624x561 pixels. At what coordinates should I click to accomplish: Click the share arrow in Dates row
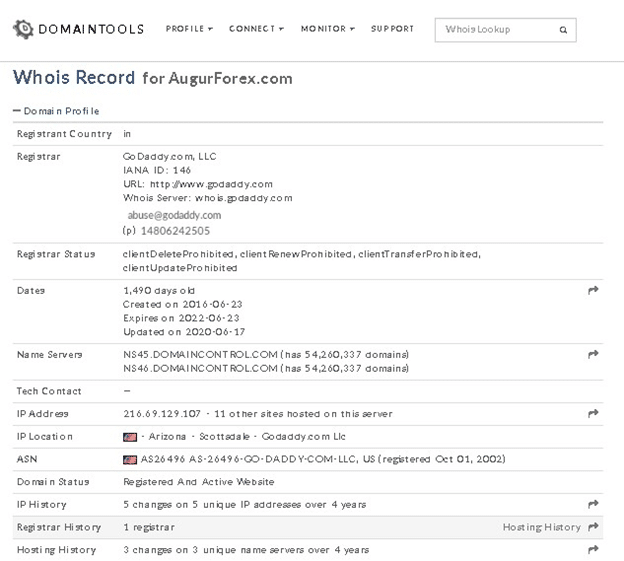(593, 290)
